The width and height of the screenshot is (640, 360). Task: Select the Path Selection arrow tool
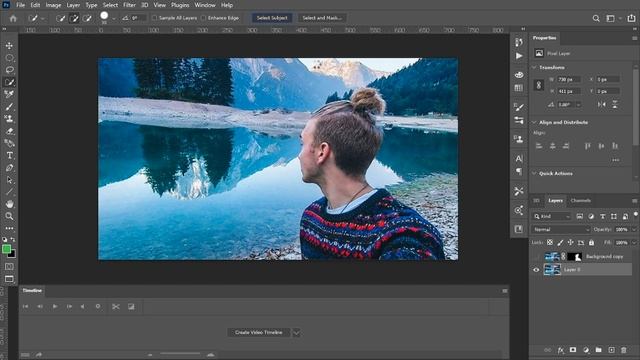point(9,180)
